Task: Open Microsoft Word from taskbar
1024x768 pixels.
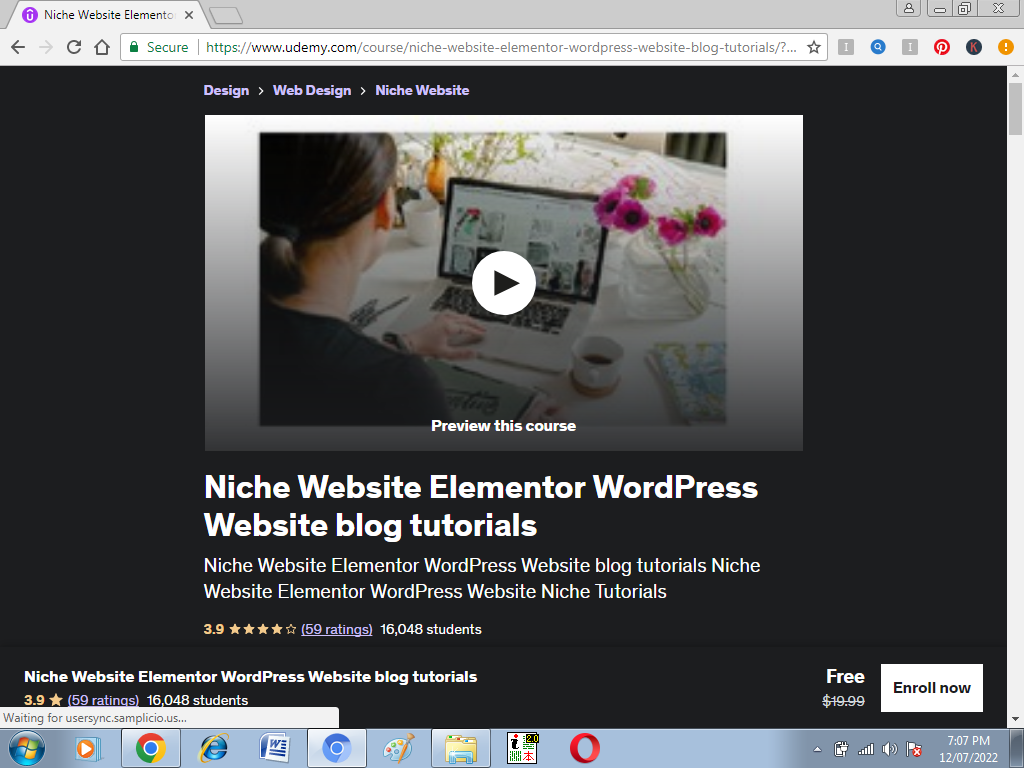Action: [x=274, y=748]
